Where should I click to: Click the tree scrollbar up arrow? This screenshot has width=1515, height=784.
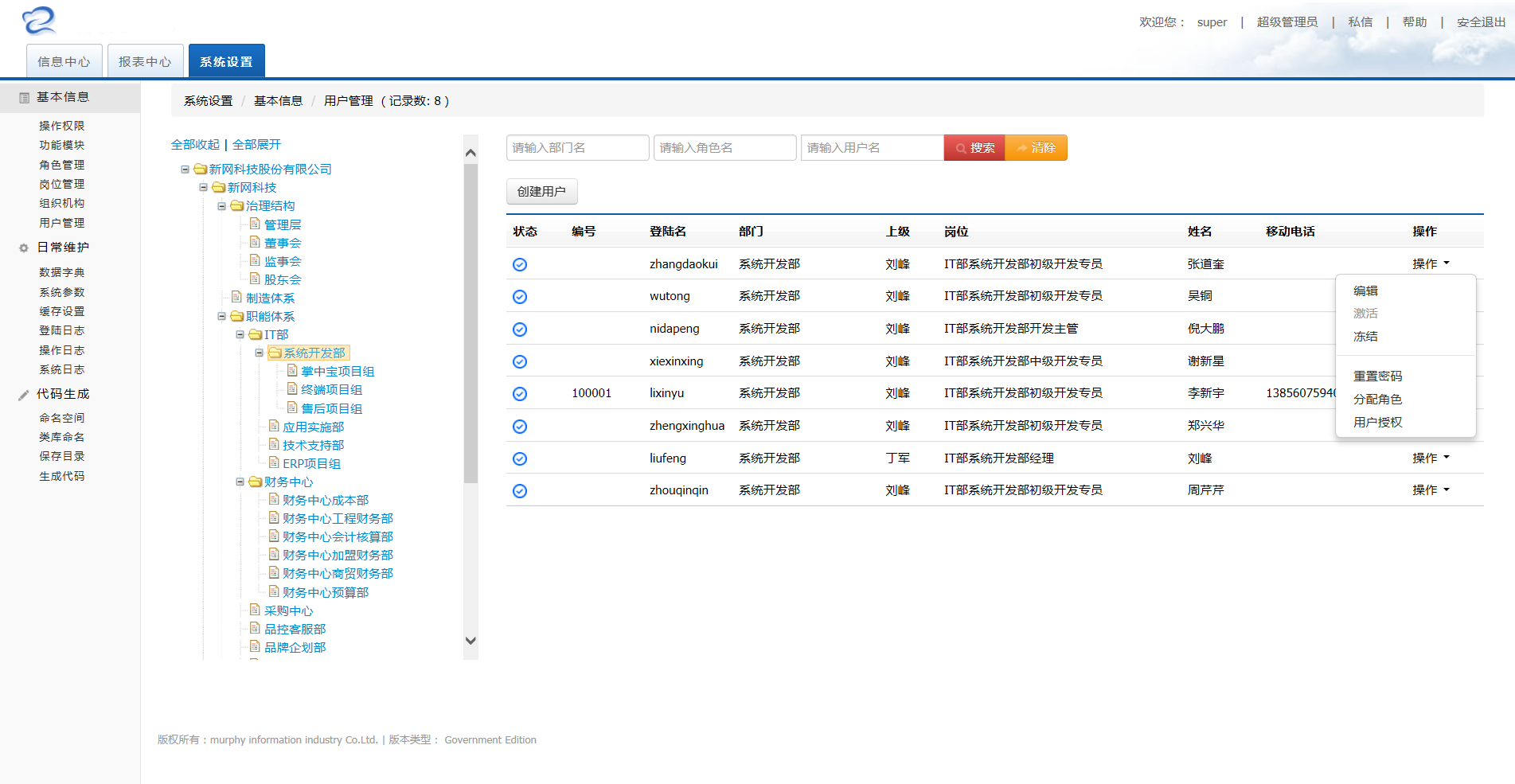pos(471,153)
